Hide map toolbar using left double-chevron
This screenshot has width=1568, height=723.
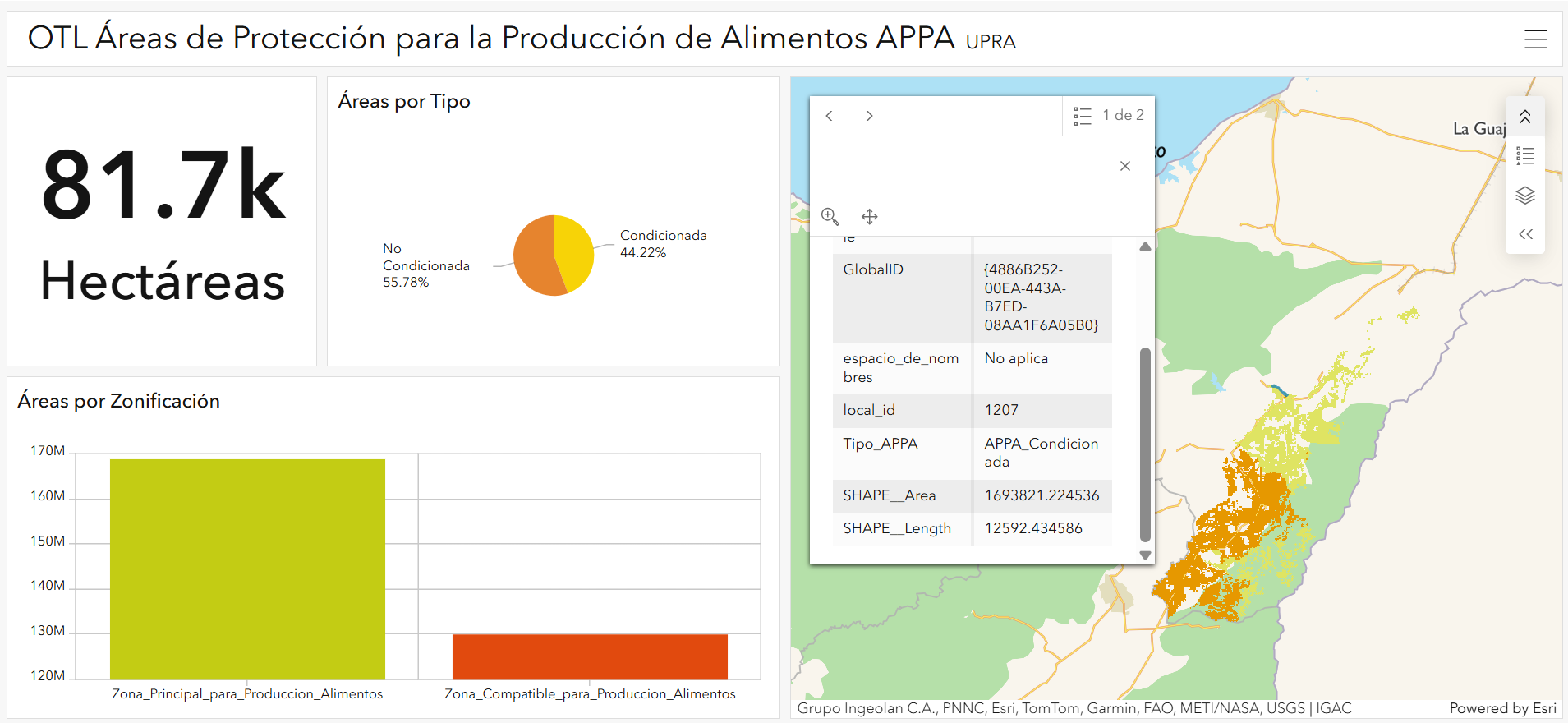[1524, 235]
